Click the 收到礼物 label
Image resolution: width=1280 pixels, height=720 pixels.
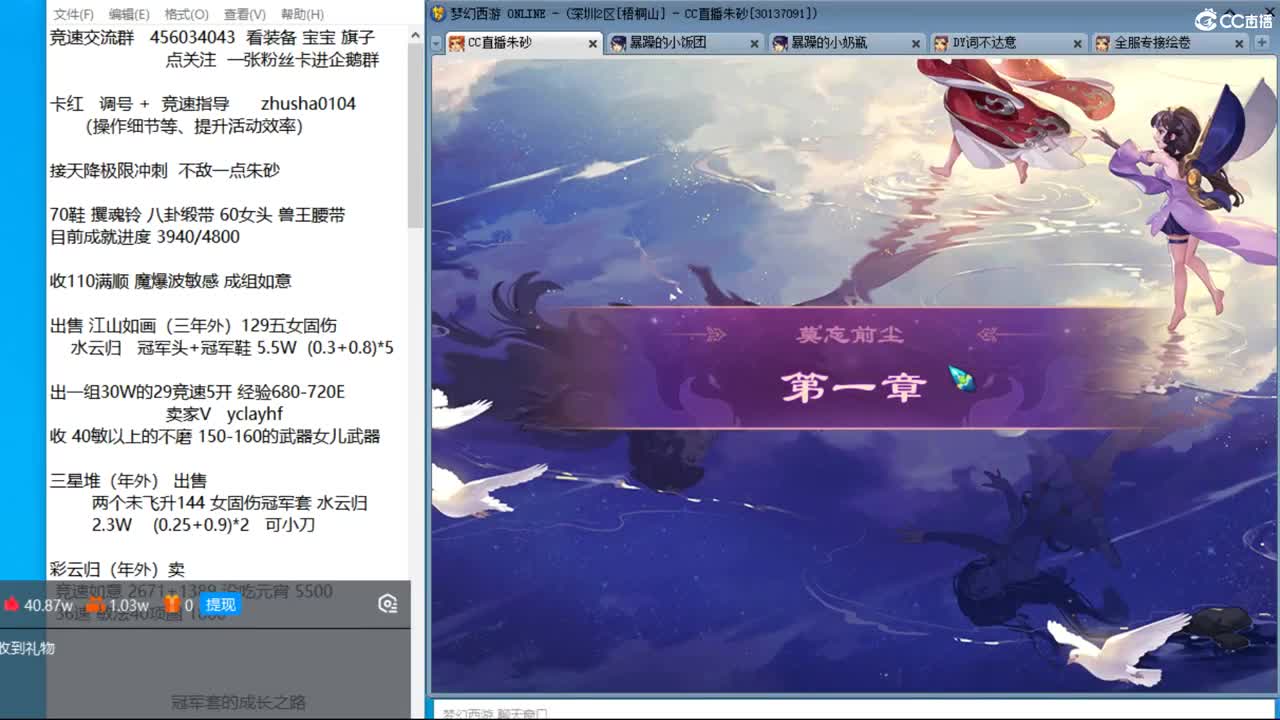click(x=27, y=648)
